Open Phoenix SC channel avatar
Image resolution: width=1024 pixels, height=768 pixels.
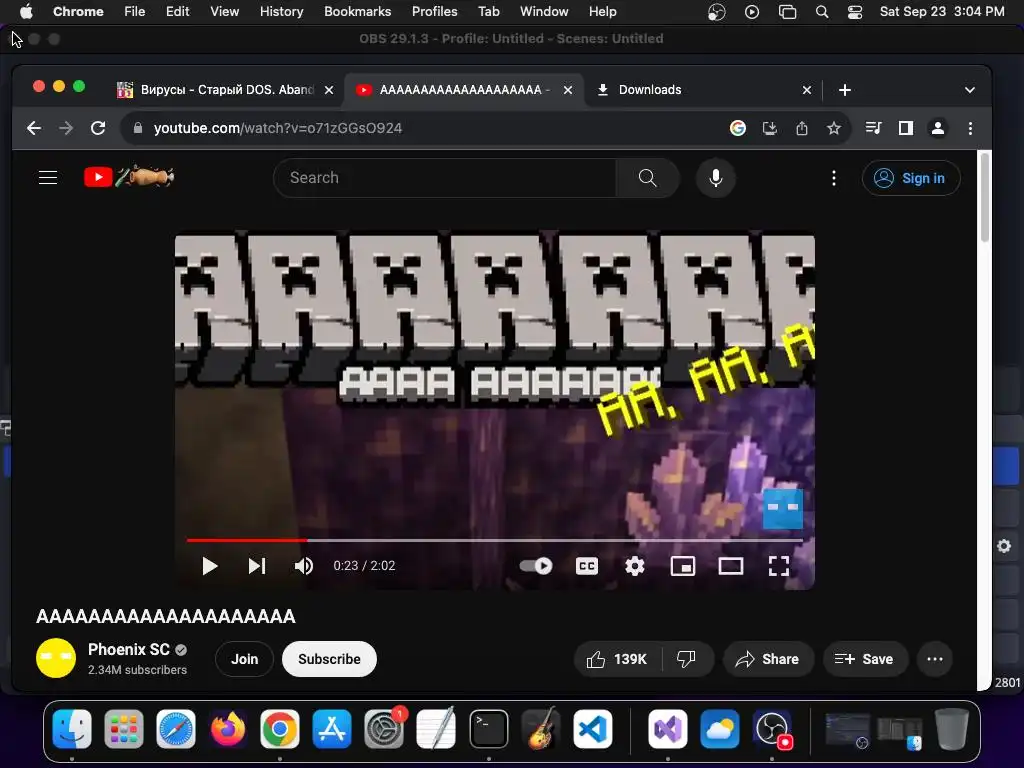tap(56, 658)
